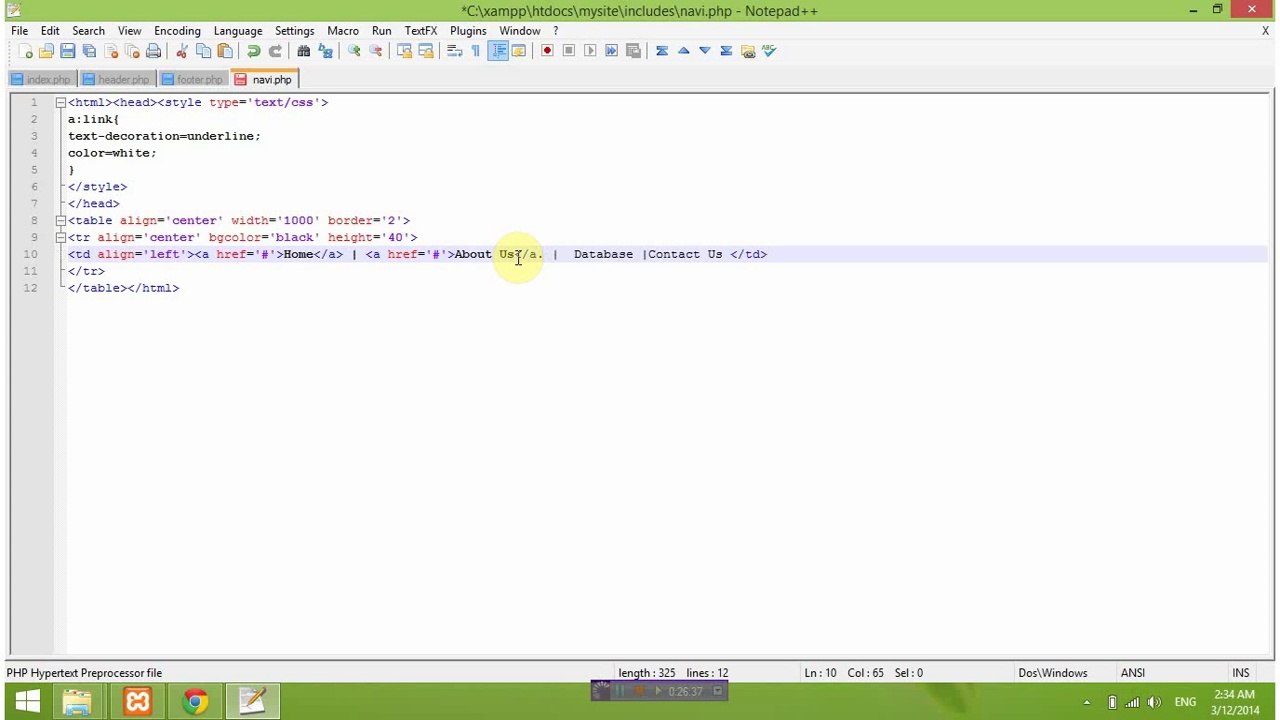Click the Close All toolbar icon

pos(132,51)
